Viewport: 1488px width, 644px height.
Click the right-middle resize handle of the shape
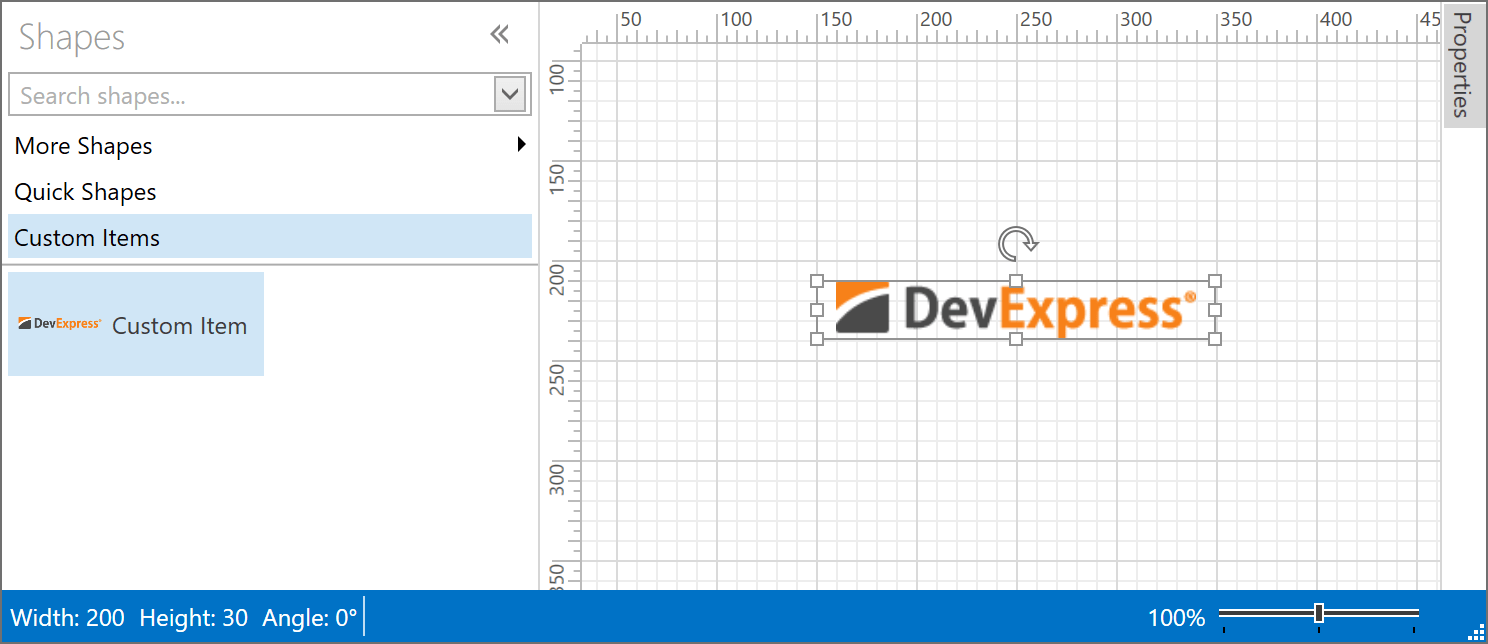point(1214,310)
